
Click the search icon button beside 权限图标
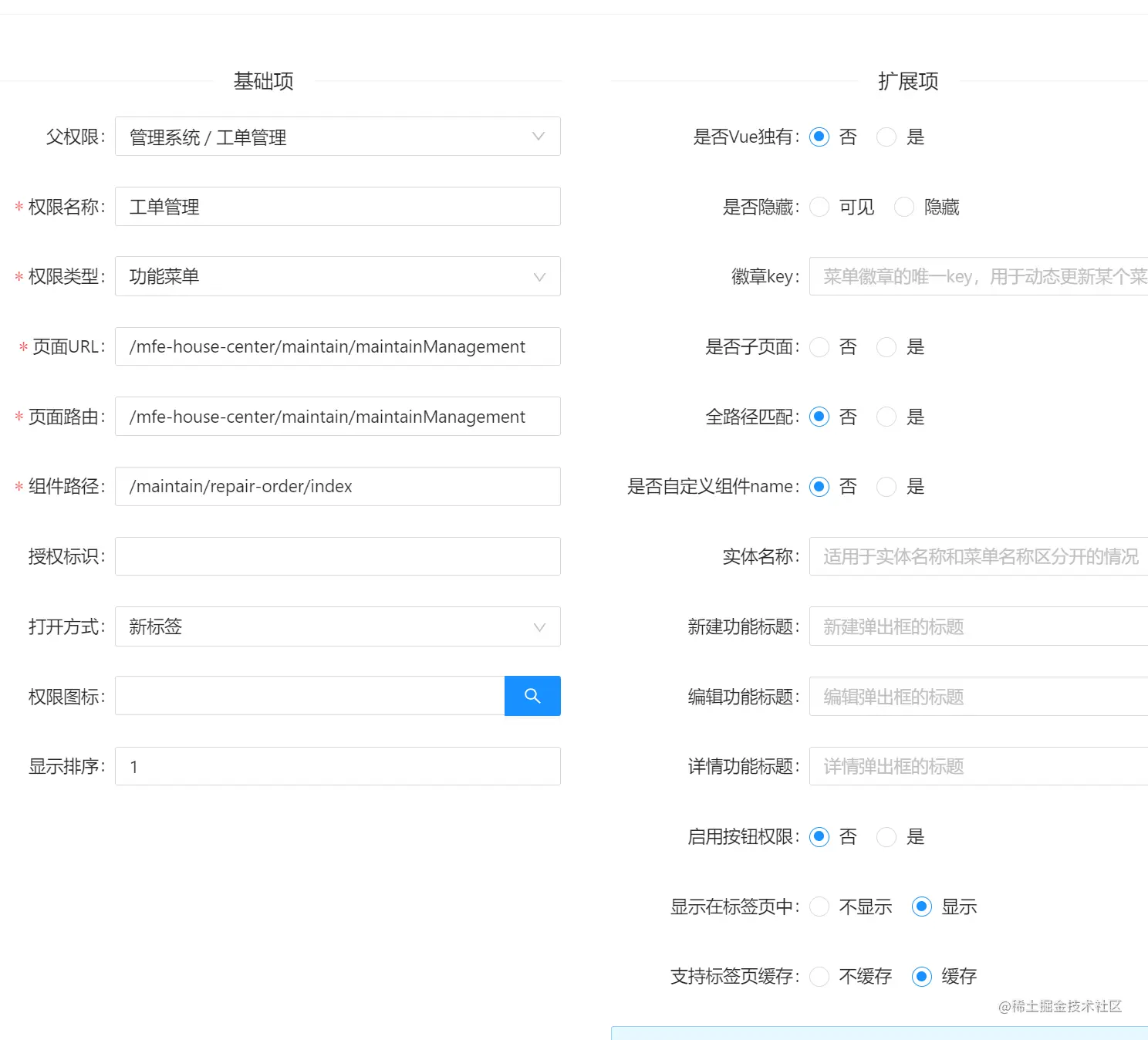pos(532,696)
